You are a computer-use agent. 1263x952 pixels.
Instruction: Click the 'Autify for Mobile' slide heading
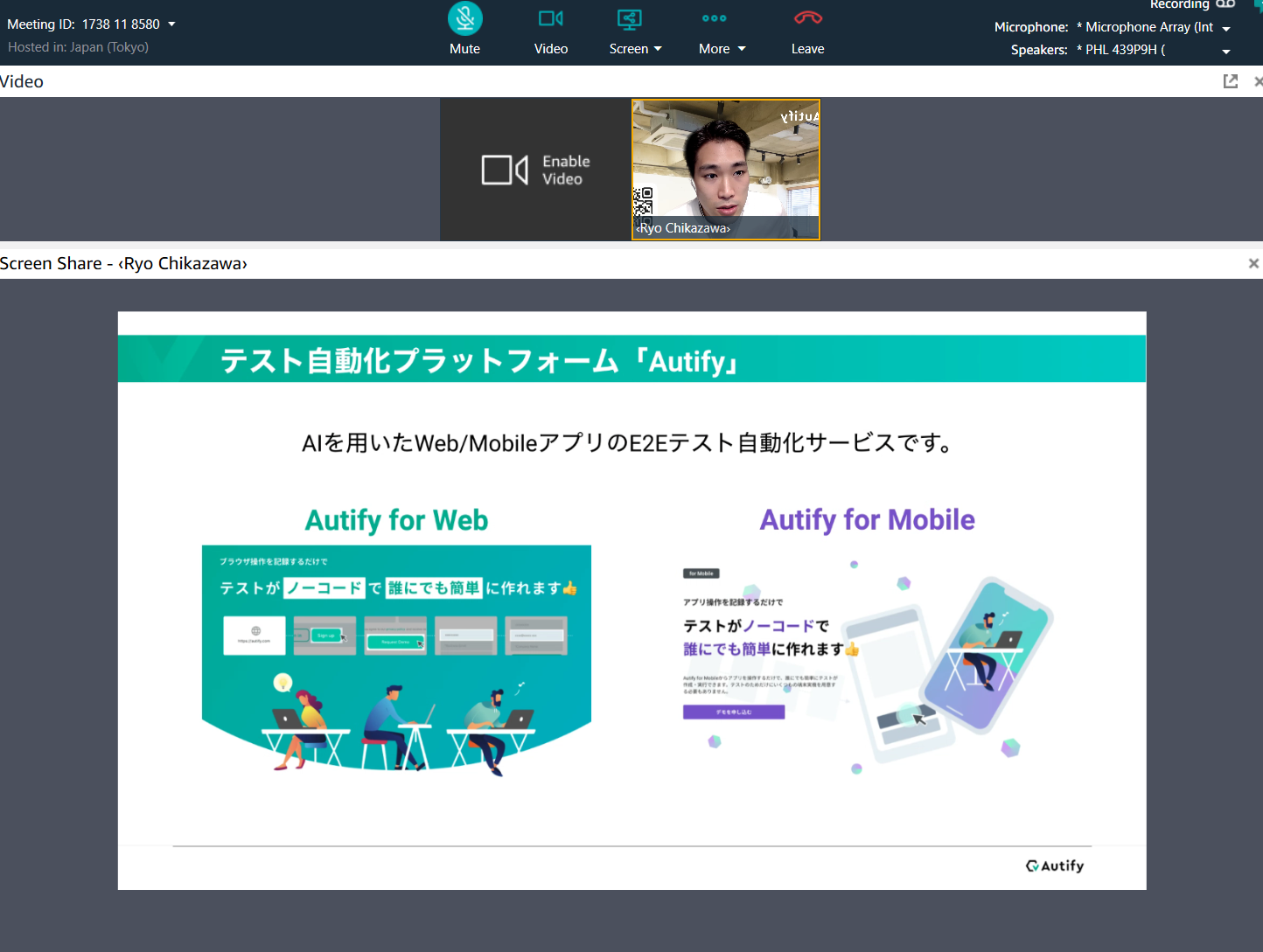click(867, 520)
